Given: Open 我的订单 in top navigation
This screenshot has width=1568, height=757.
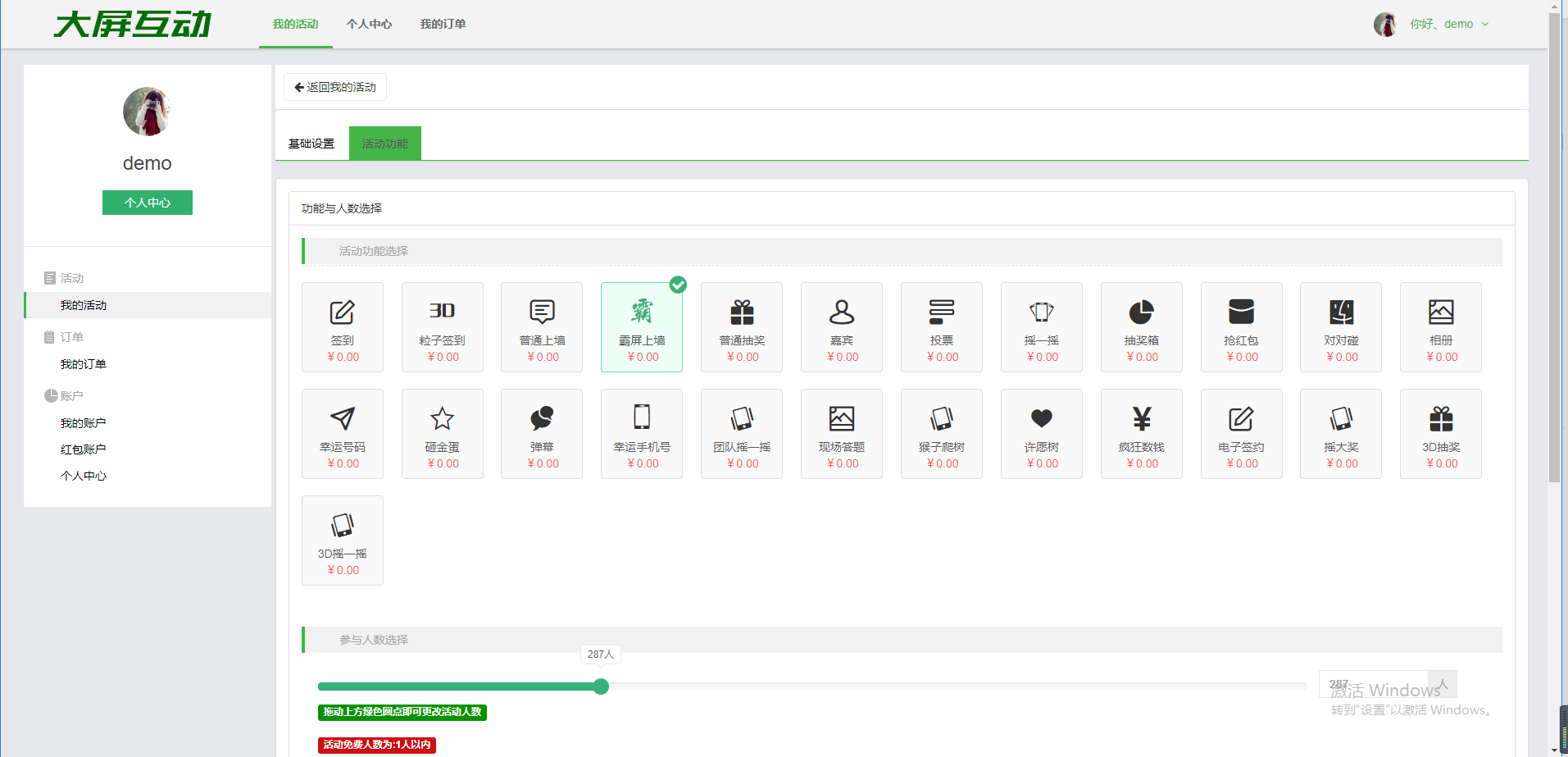Looking at the screenshot, I should point(443,25).
